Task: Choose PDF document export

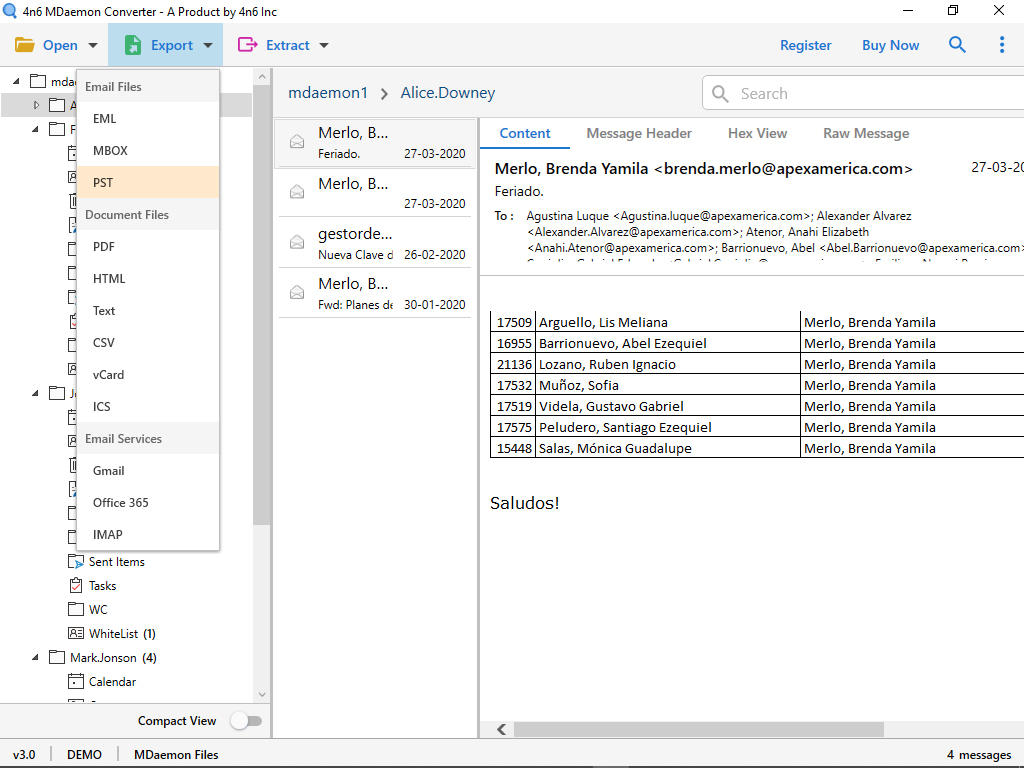Action: 148,246
